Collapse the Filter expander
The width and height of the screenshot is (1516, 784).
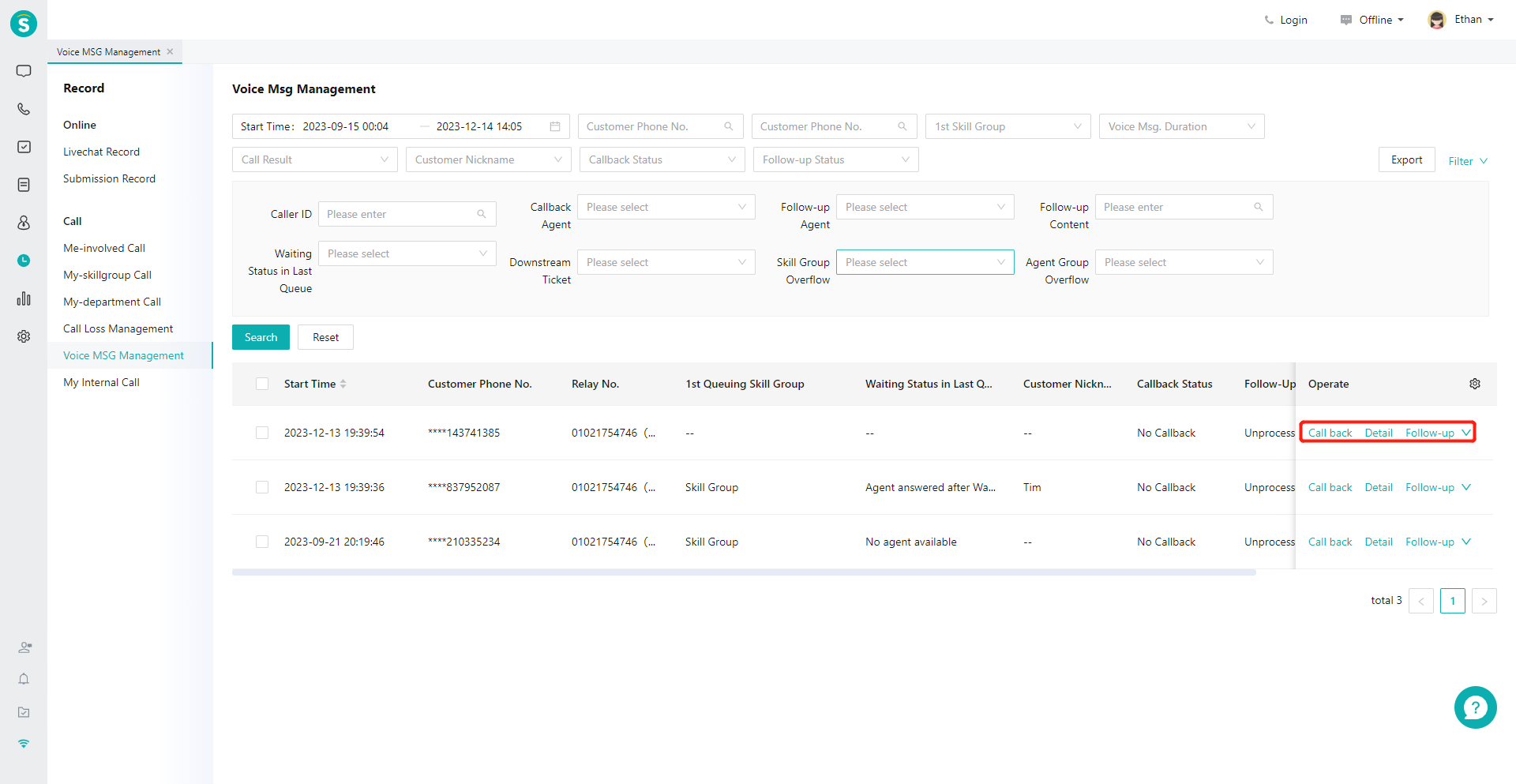pos(1468,161)
